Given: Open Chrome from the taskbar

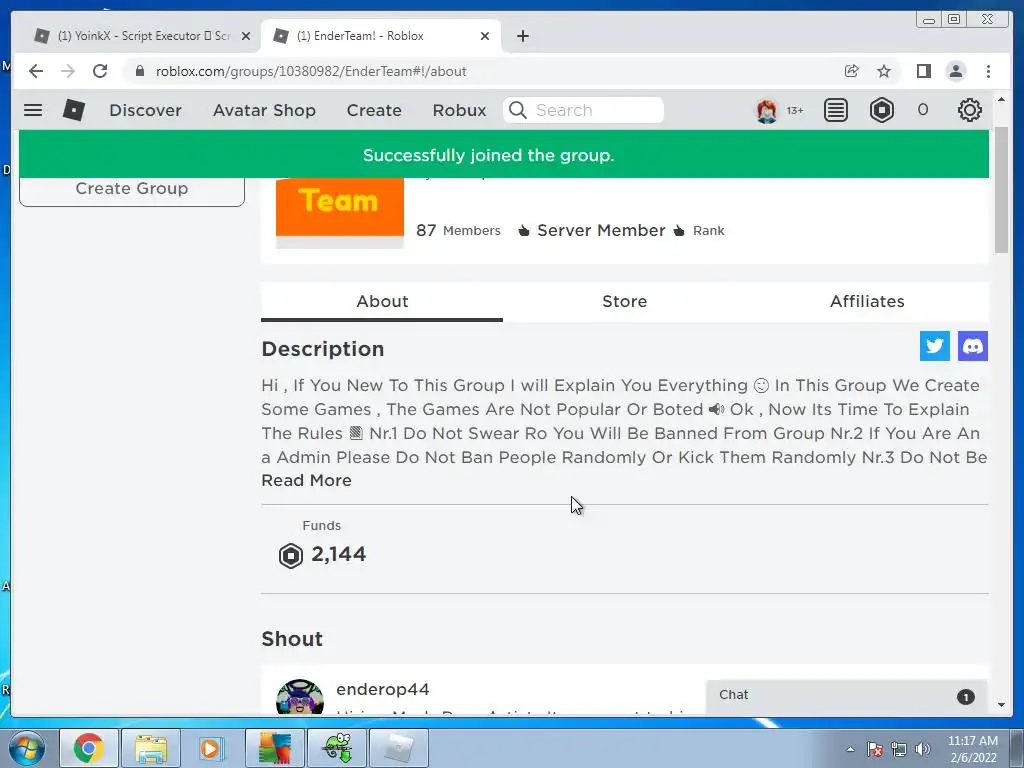Looking at the screenshot, I should click(89, 748).
